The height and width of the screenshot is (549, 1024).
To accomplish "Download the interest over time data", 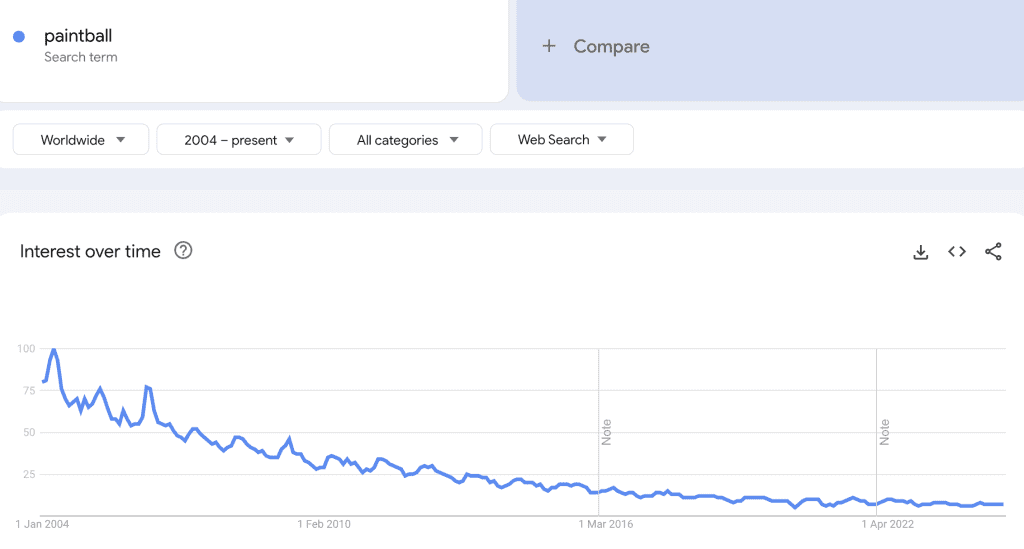I will coord(921,252).
